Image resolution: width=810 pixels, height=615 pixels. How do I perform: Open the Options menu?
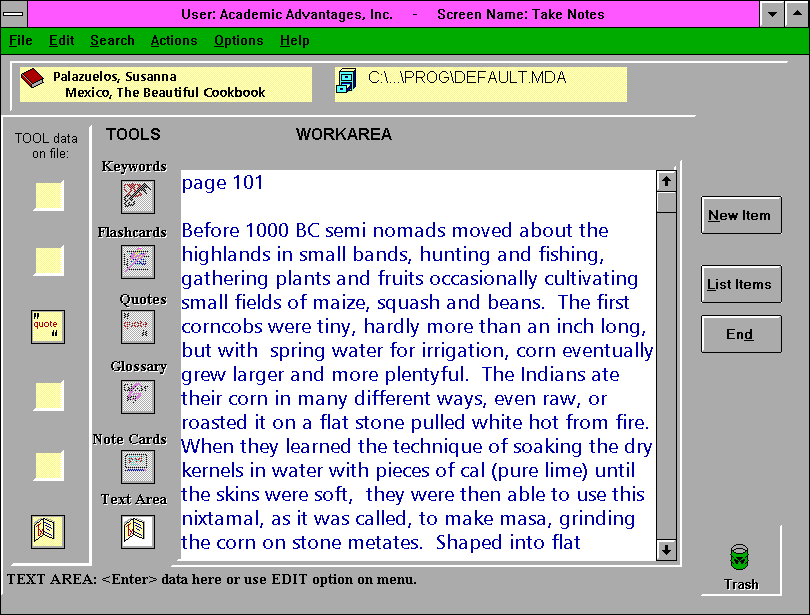click(x=238, y=41)
